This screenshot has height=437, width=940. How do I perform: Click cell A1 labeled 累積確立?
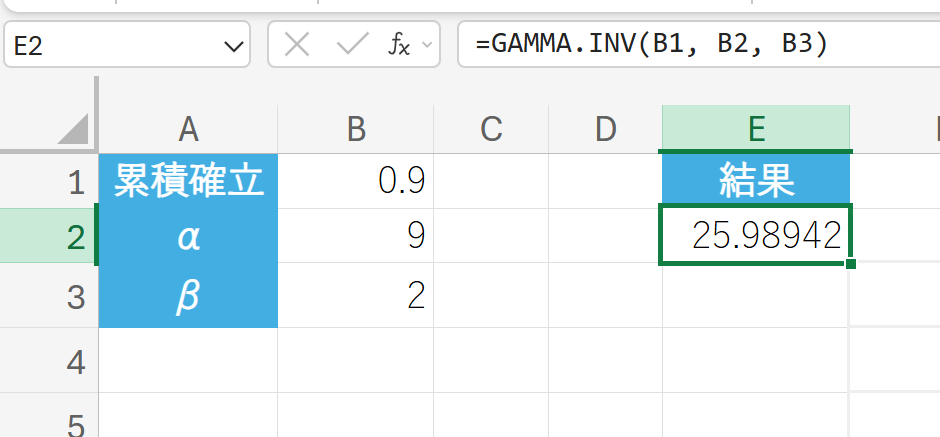(x=188, y=181)
